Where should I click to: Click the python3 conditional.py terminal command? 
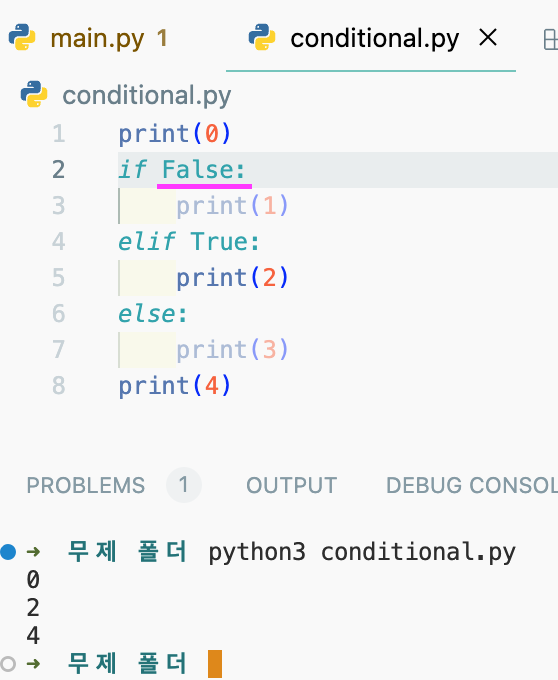362,553
